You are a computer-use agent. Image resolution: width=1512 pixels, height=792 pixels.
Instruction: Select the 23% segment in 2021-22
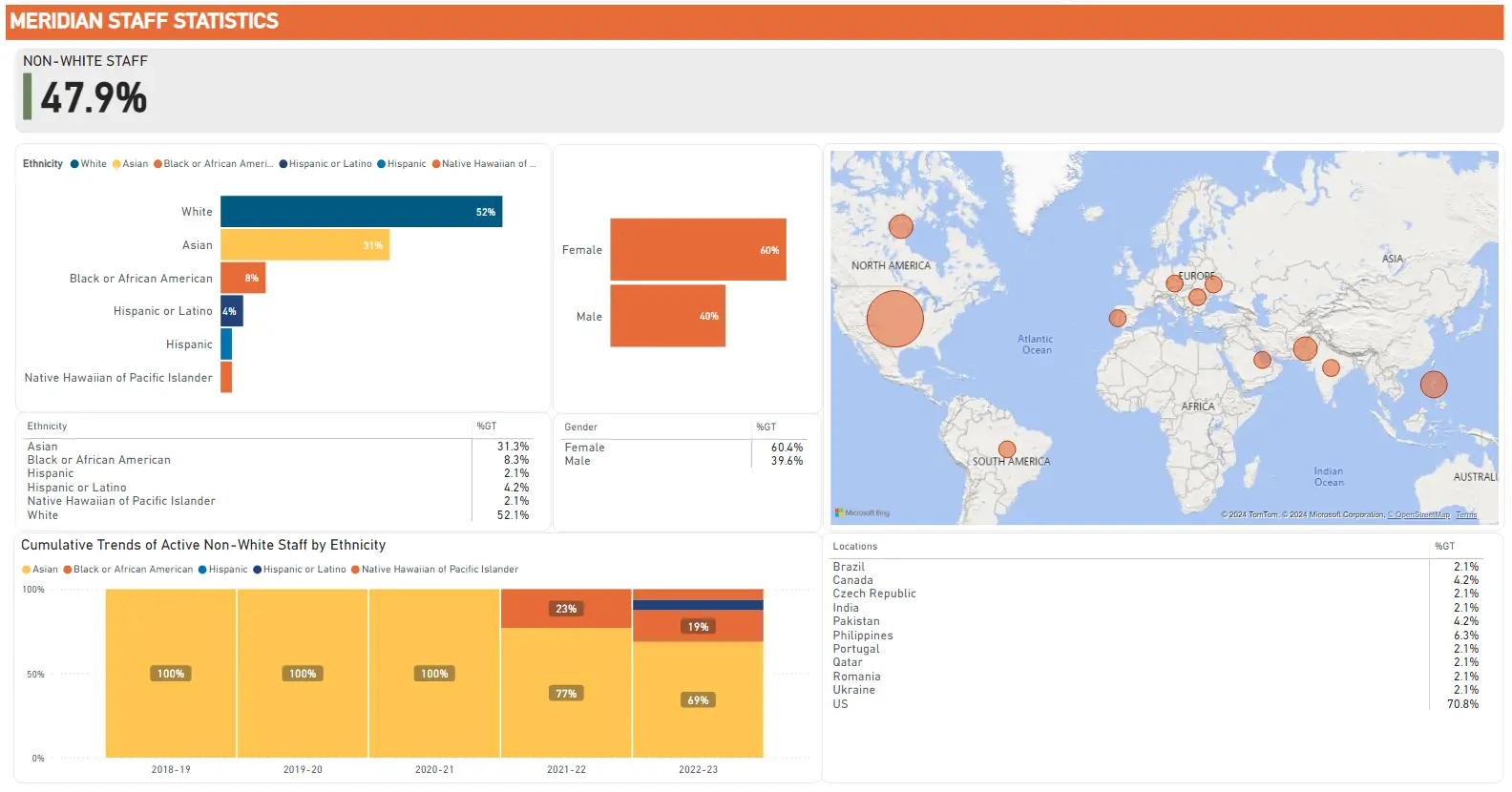[x=566, y=609]
